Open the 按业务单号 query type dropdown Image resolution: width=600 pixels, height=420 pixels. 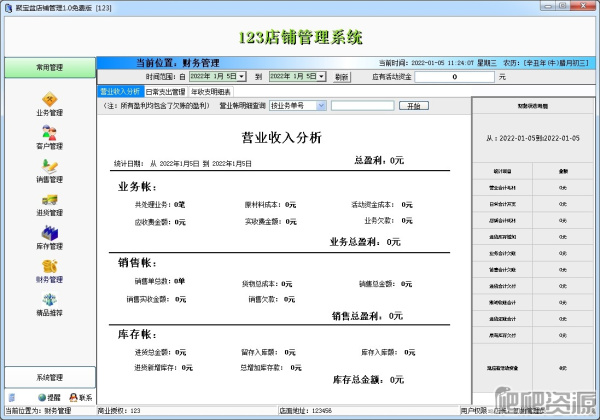[321, 106]
